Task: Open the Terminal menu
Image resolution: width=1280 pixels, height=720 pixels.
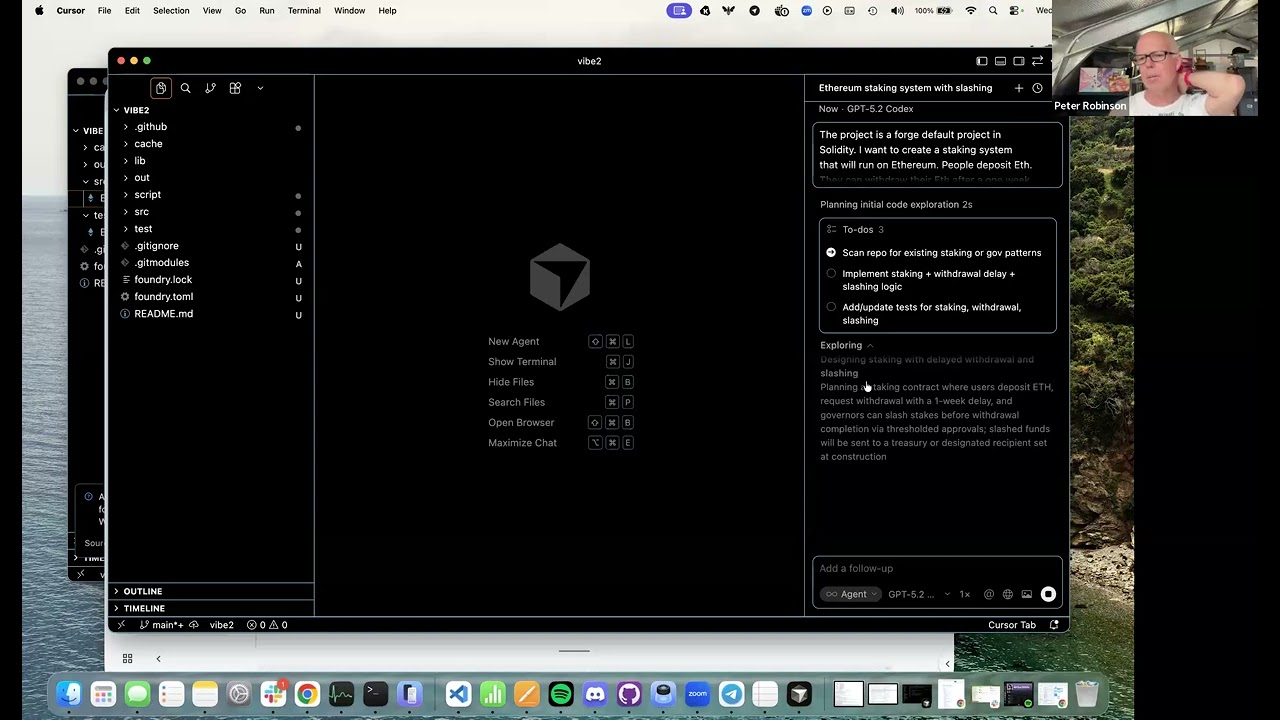Action: (x=304, y=11)
